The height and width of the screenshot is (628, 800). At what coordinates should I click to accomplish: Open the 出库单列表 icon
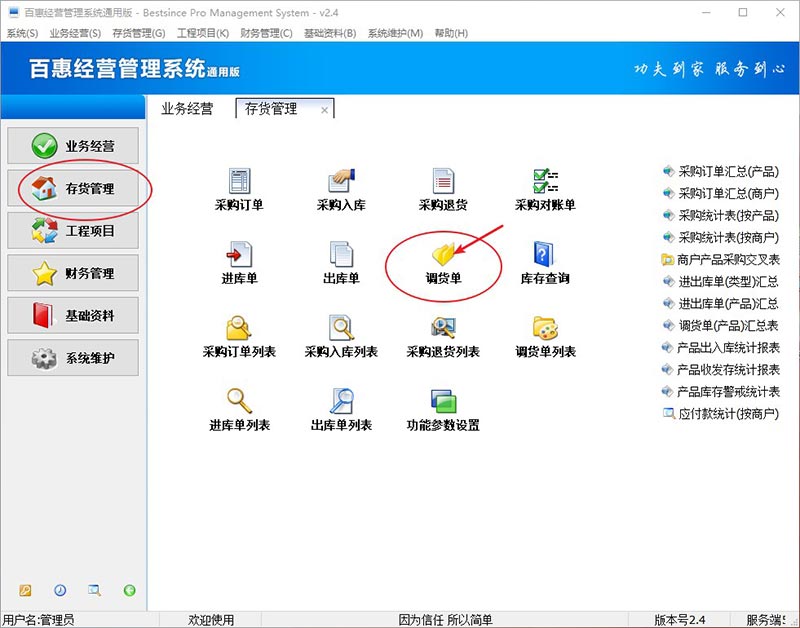341,401
